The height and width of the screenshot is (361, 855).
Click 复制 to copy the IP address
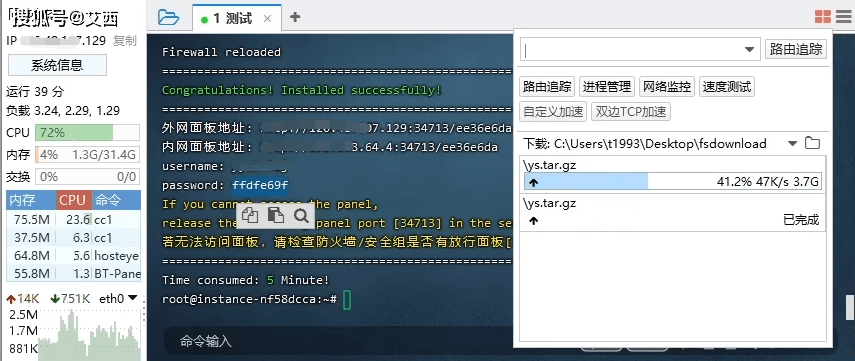[124, 41]
